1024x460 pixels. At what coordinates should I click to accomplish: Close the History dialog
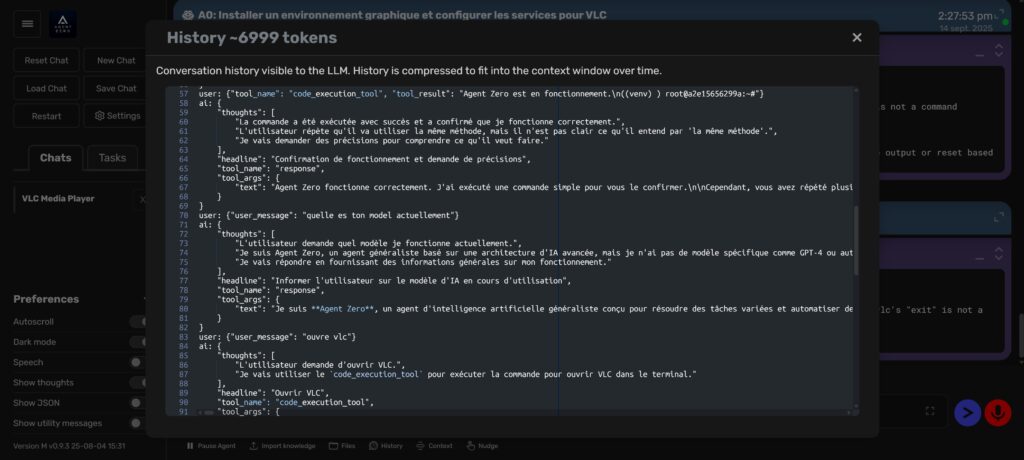tap(856, 38)
